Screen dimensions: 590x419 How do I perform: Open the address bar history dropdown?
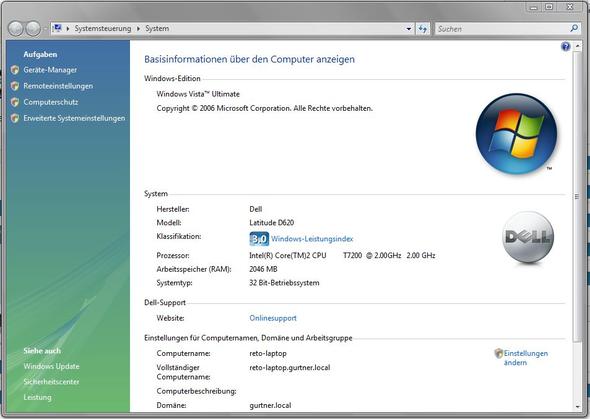409,29
